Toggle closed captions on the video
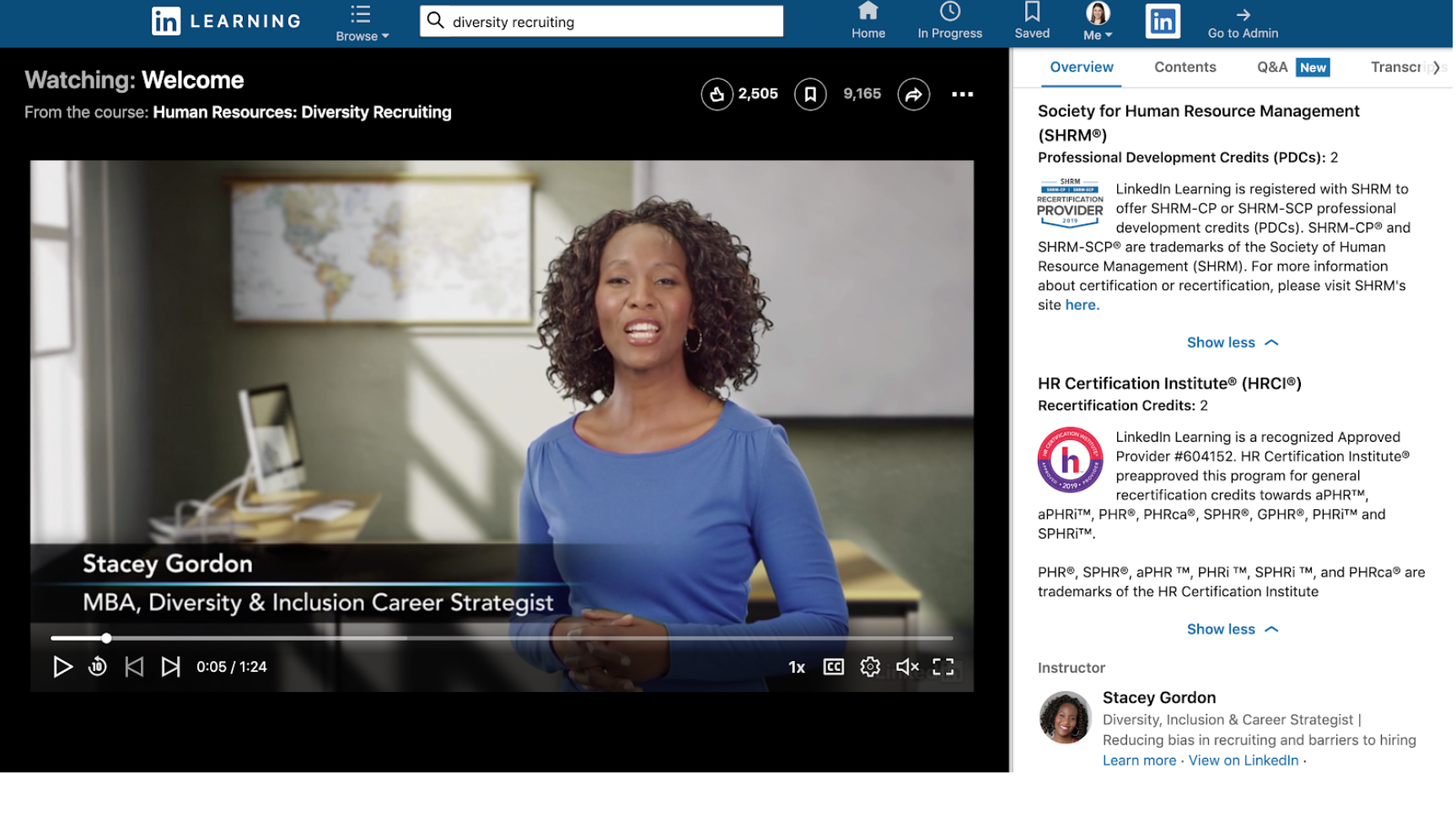 pos(833,667)
